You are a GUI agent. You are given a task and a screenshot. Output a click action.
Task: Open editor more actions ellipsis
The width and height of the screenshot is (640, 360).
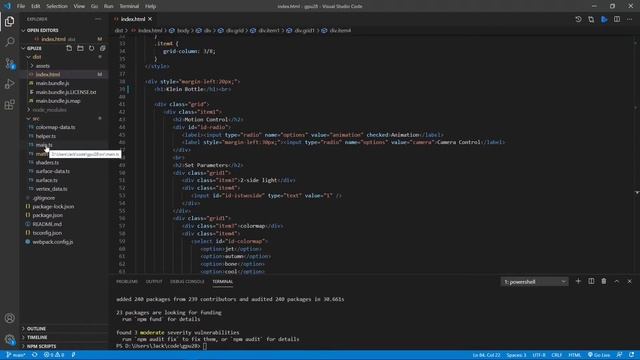pyautogui.click(x=629, y=19)
